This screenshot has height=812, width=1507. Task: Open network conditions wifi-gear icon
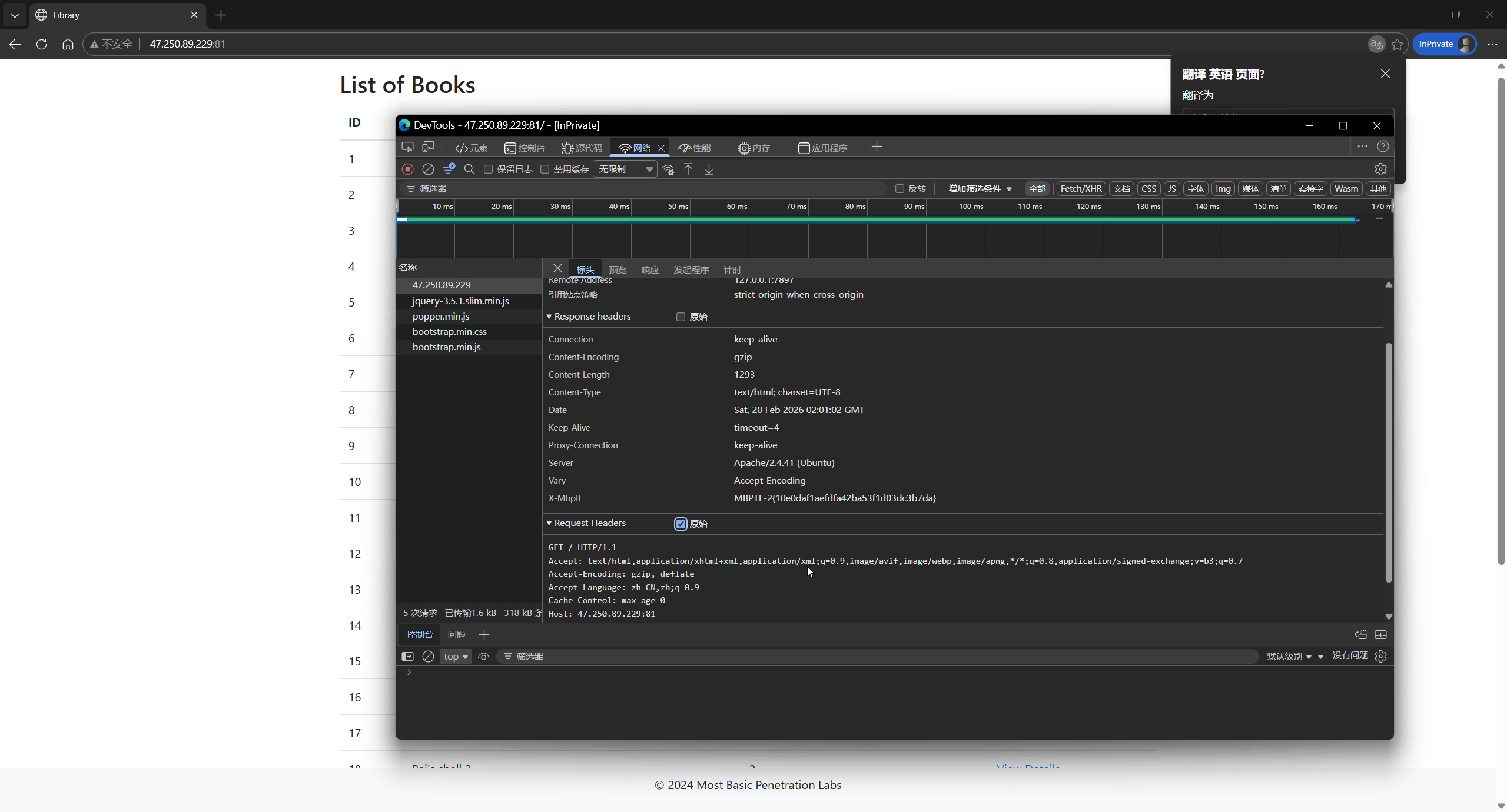pos(668,169)
